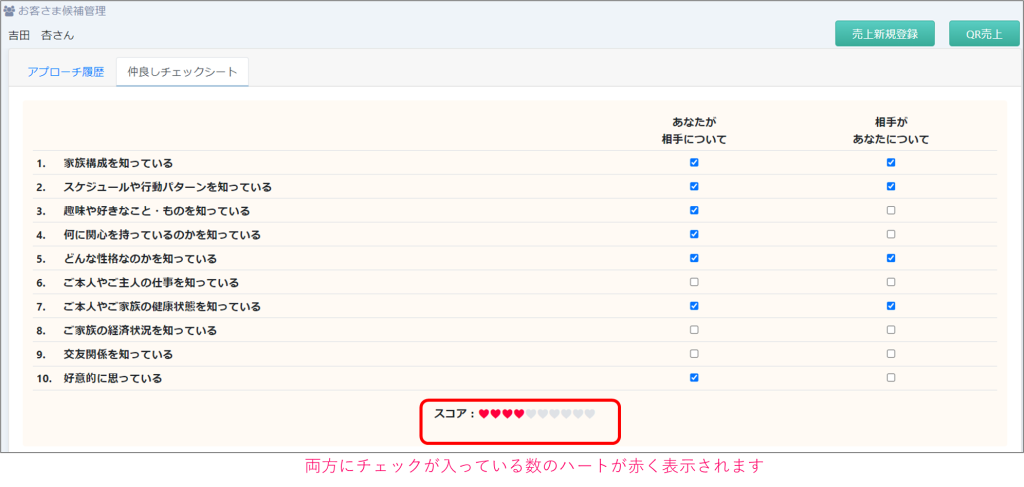The width and height of the screenshot is (1024, 487).
Task: Check ご家族の経済状況 in 相手が column
Action: [x=891, y=330]
